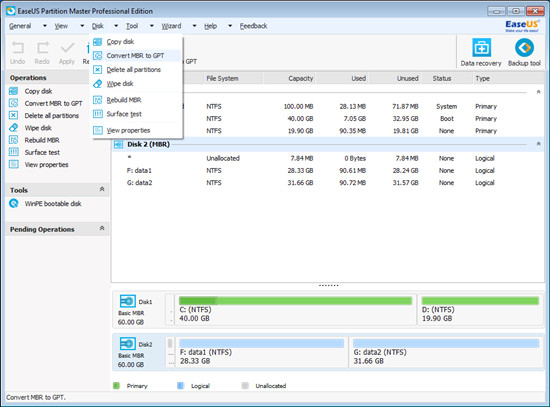Click Rebuild MBR icon in Operations panel
The width and height of the screenshot is (550, 407).
[x=14, y=140]
